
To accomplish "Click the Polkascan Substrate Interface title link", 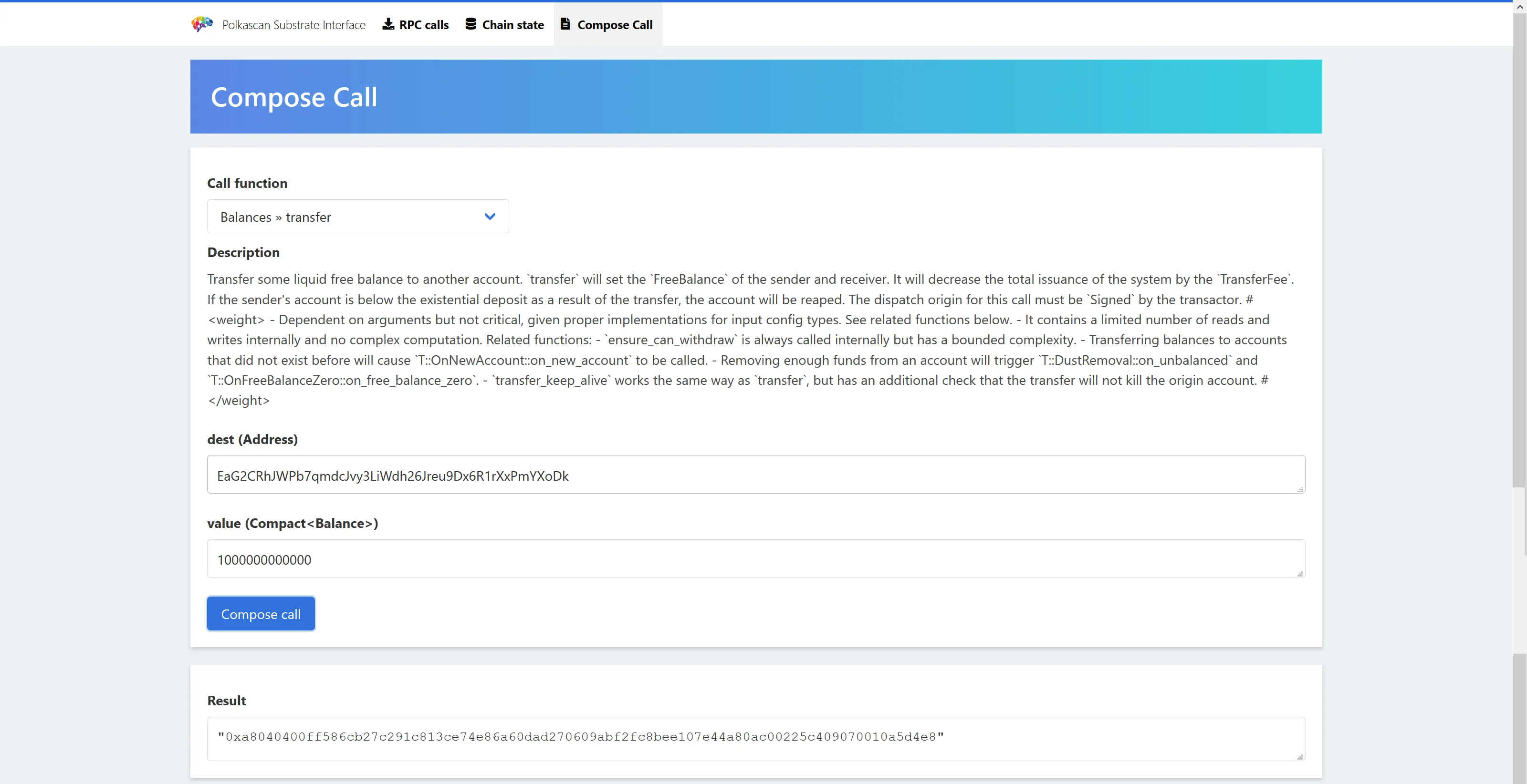I will click(293, 25).
